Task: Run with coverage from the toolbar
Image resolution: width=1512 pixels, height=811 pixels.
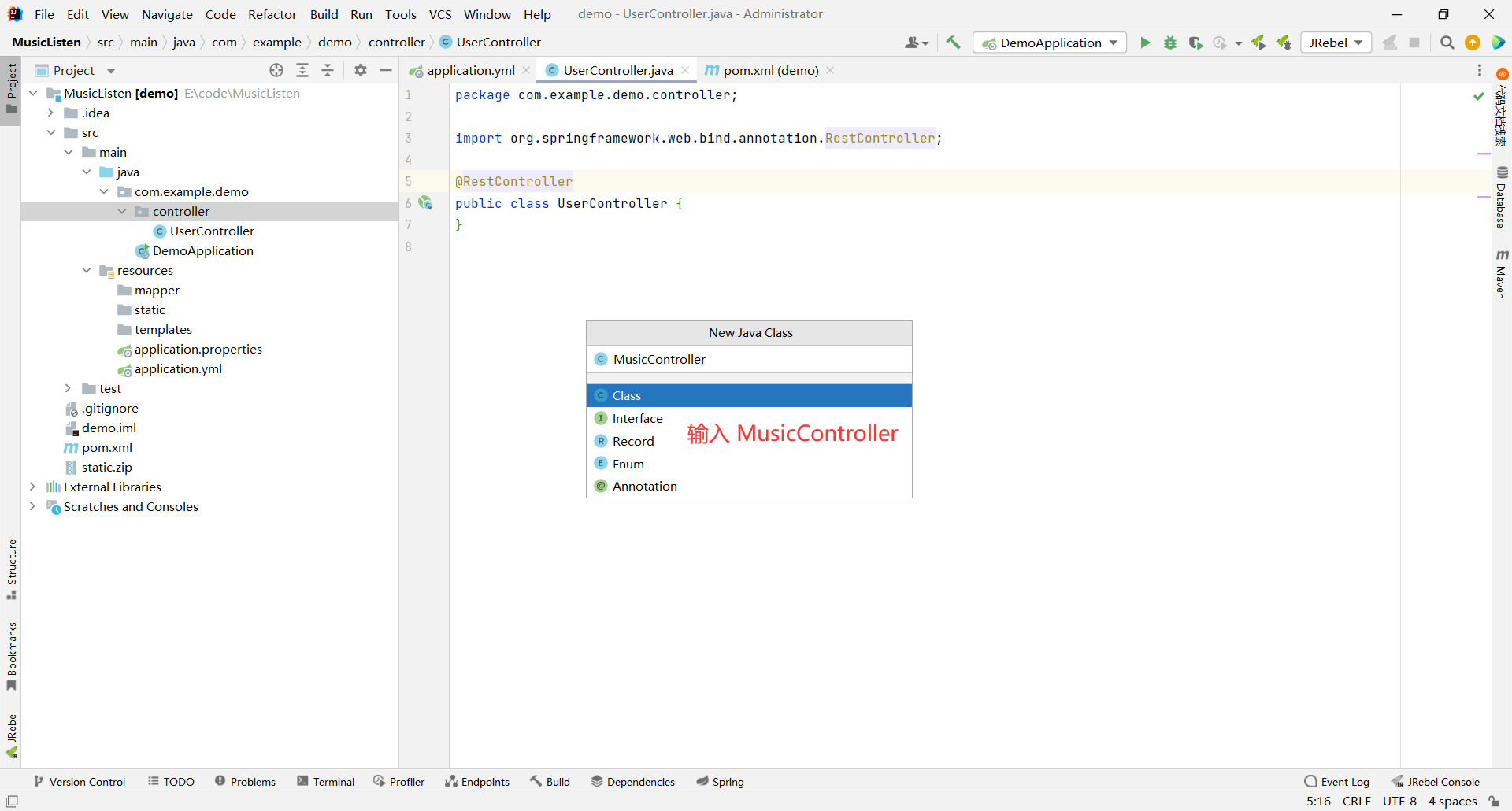Action: (1195, 43)
